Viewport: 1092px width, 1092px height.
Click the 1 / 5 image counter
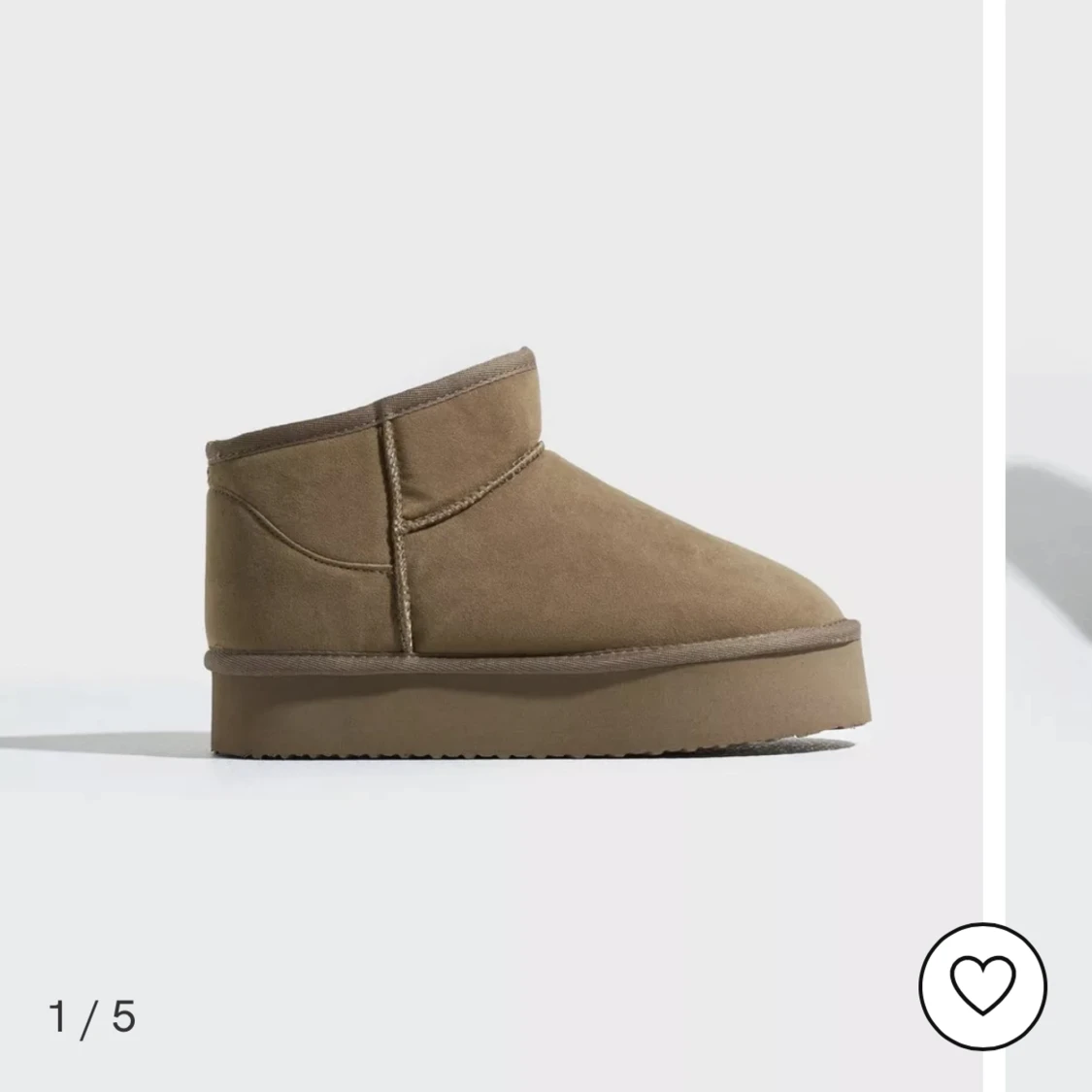point(92,1017)
